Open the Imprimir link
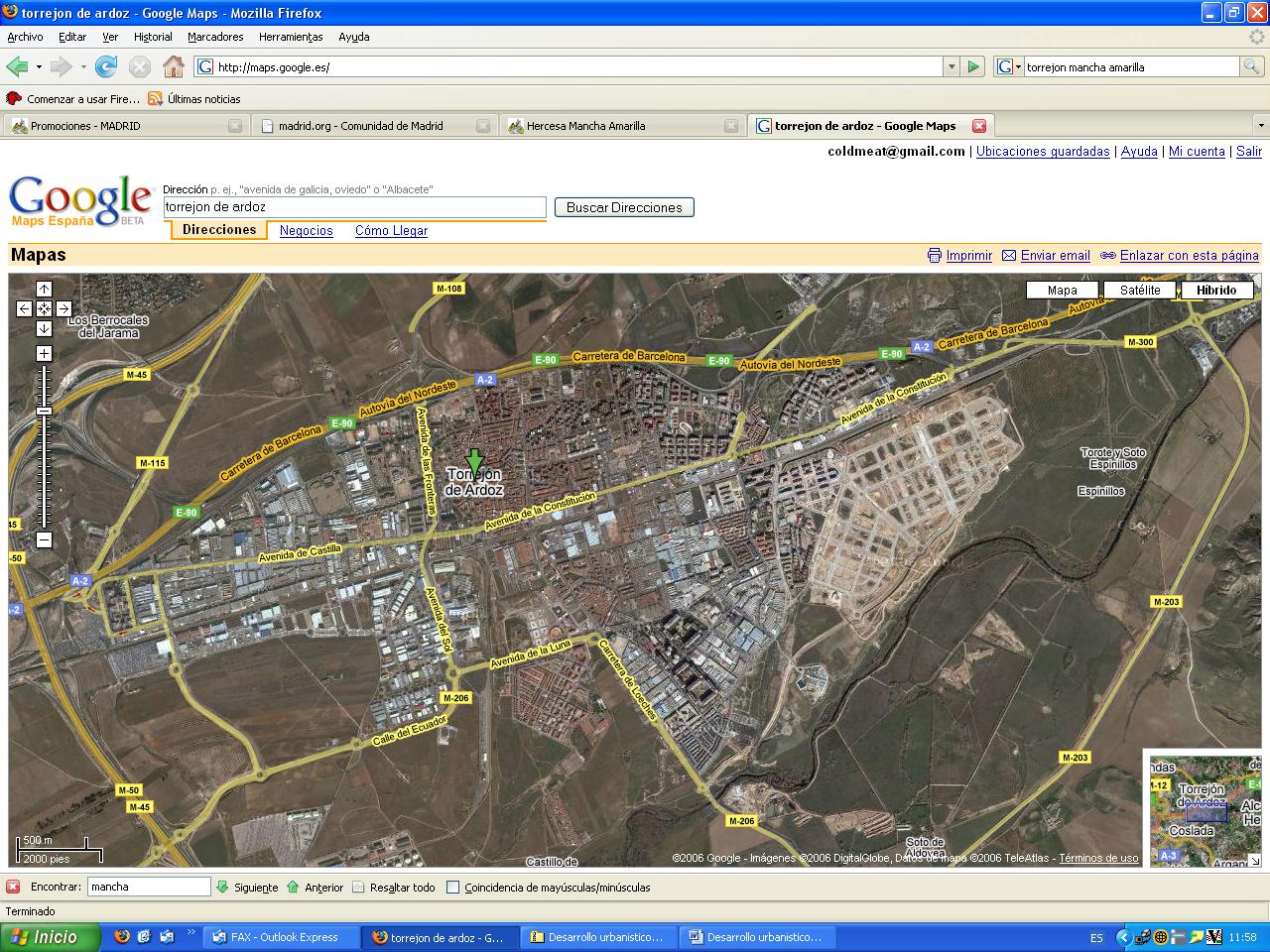Viewport: 1270px width, 952px height. (x=968, y=255)
